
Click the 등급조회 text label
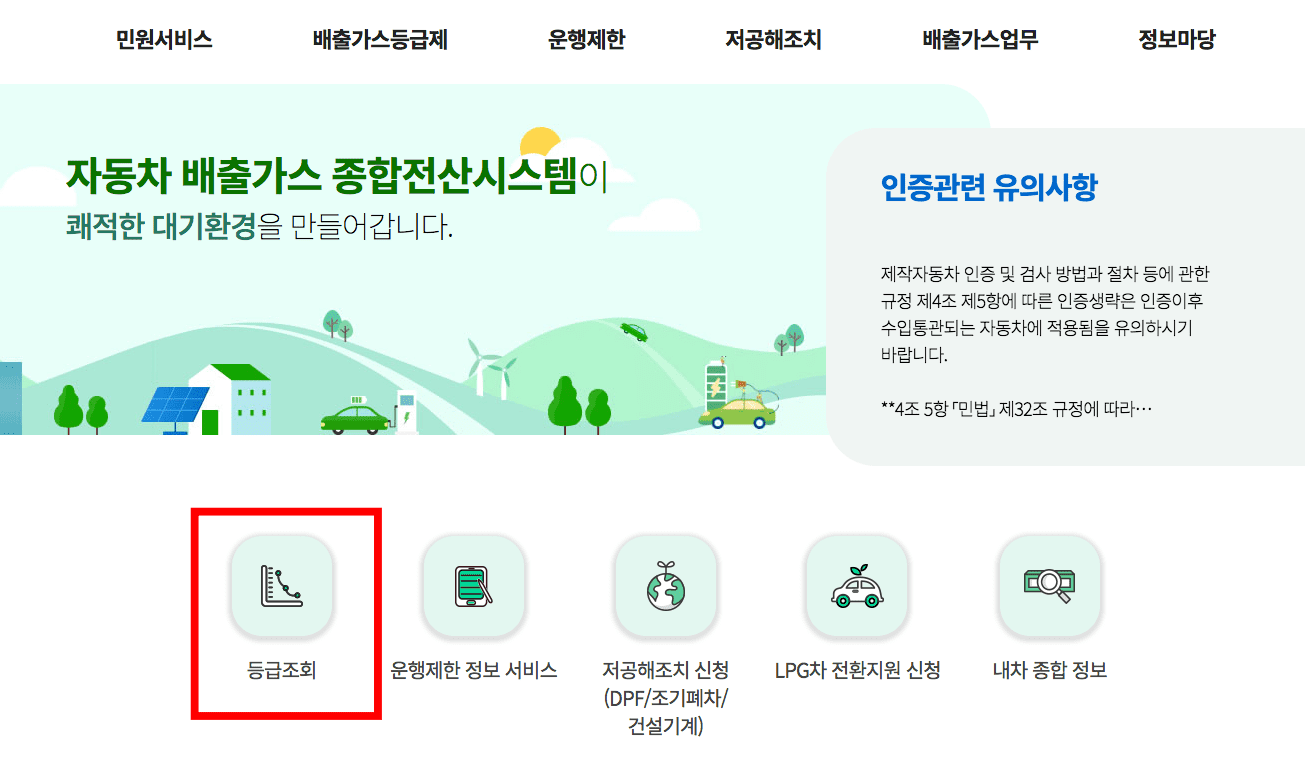(282, 670)
